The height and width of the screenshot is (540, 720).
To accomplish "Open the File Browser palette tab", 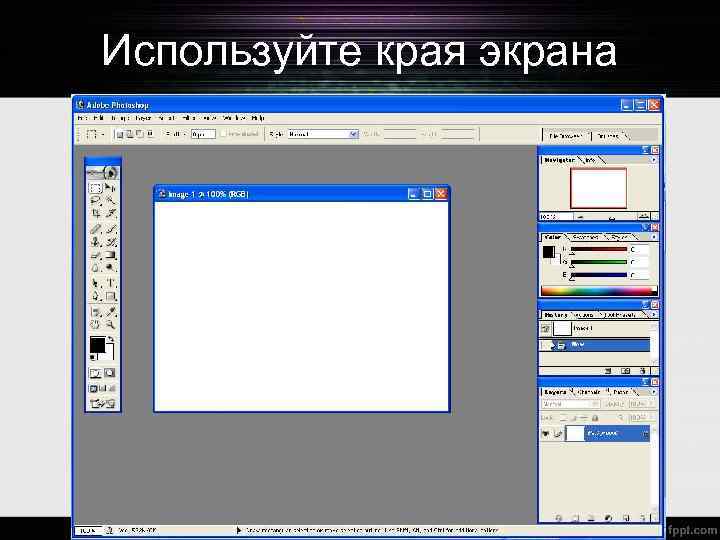I will coord(566,136).
